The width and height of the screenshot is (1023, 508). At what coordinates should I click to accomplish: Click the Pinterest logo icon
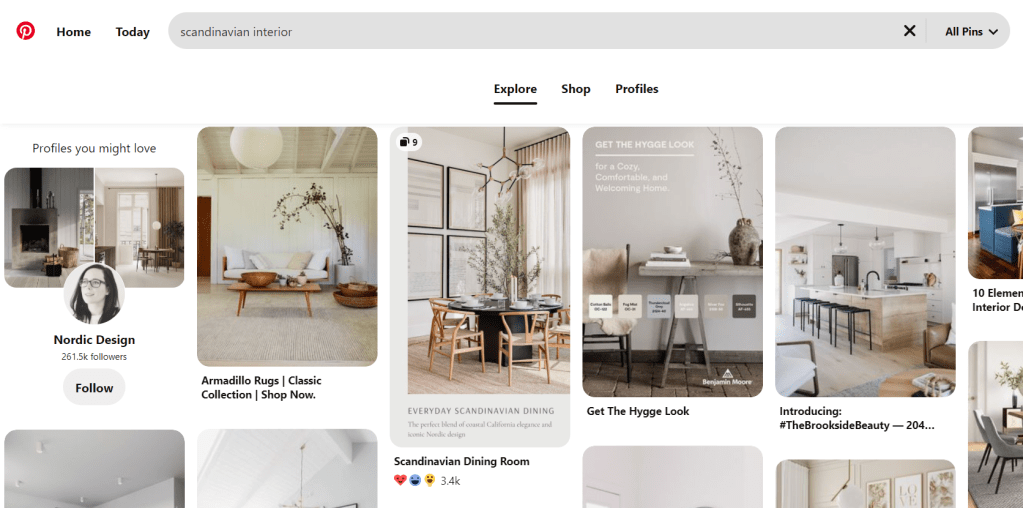25,31
